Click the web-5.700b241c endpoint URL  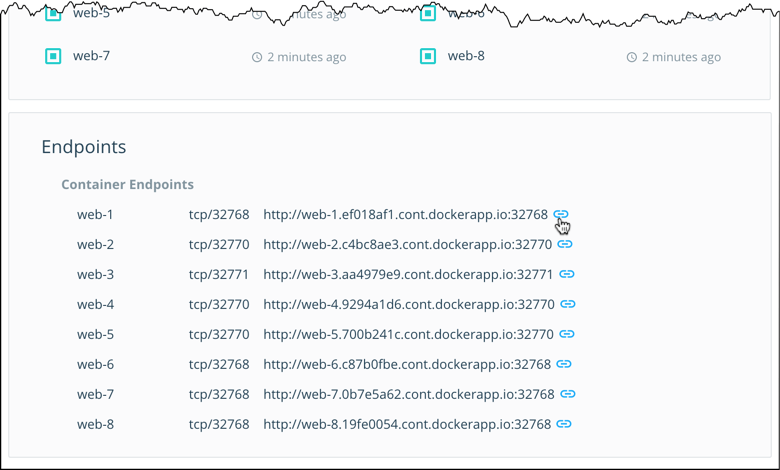(x=408, y=334)
